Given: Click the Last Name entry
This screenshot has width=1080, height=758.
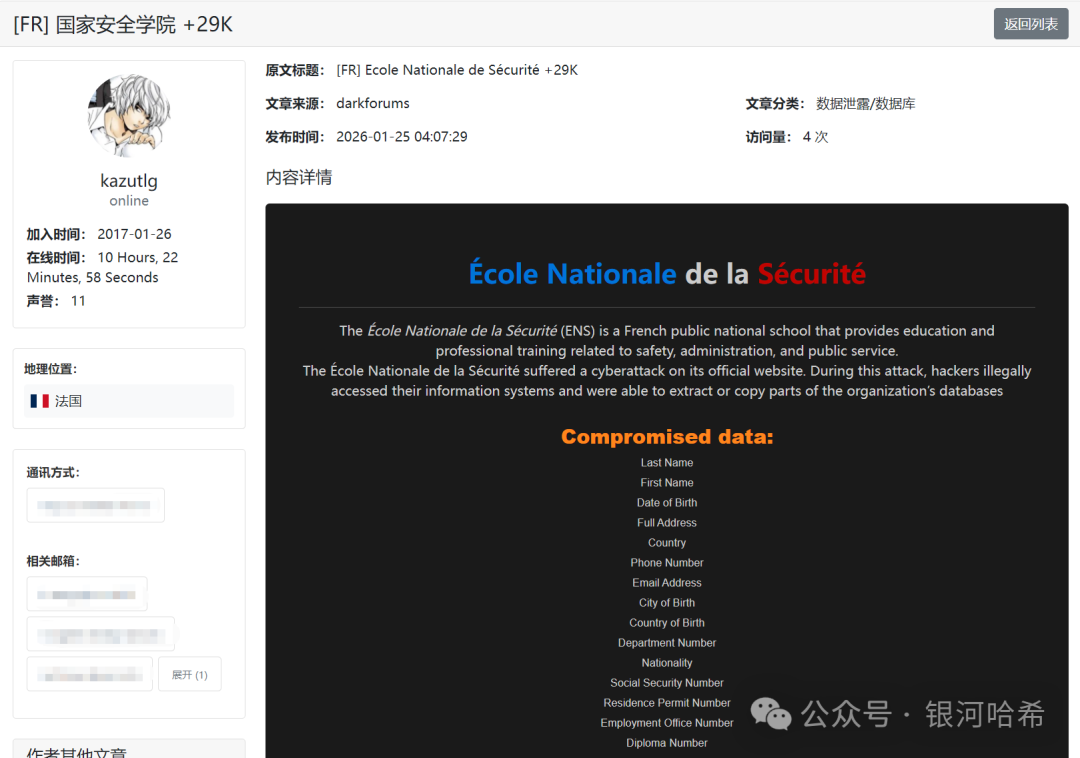Looking at the screenshot, I should click(x=667, y=463).
